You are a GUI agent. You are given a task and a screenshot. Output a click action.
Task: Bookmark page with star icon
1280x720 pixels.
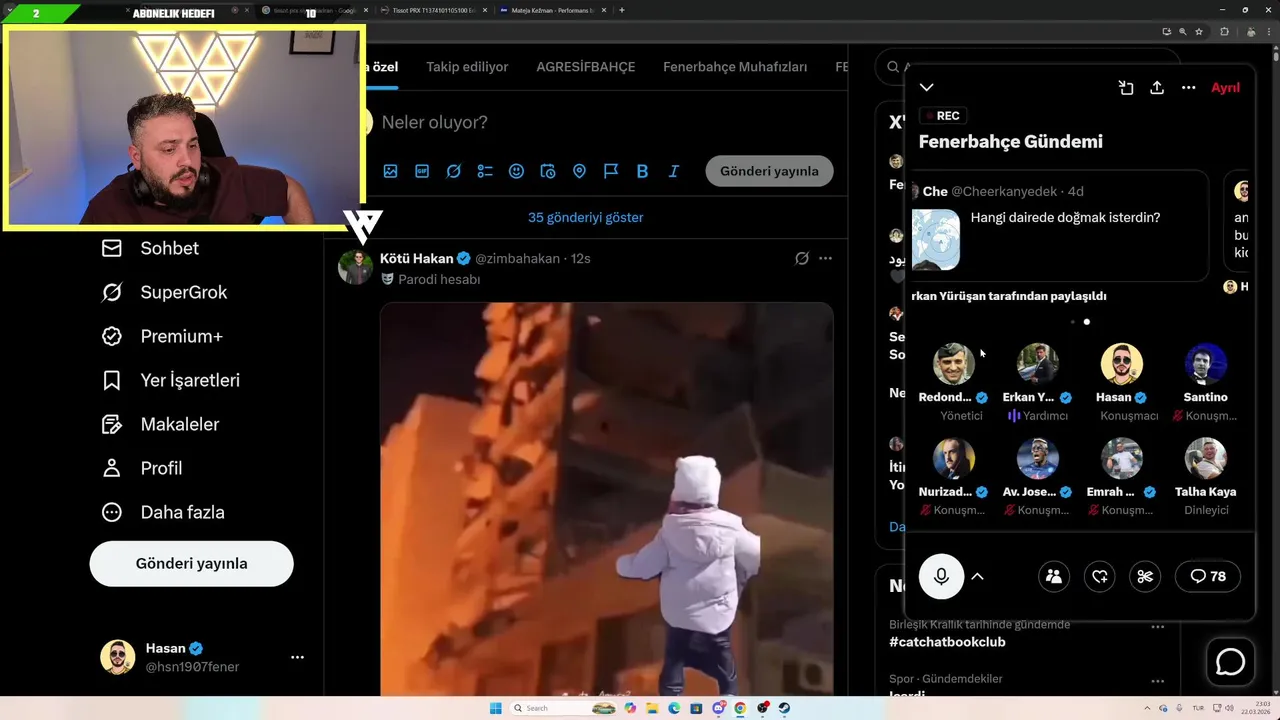click(1199, 32)
